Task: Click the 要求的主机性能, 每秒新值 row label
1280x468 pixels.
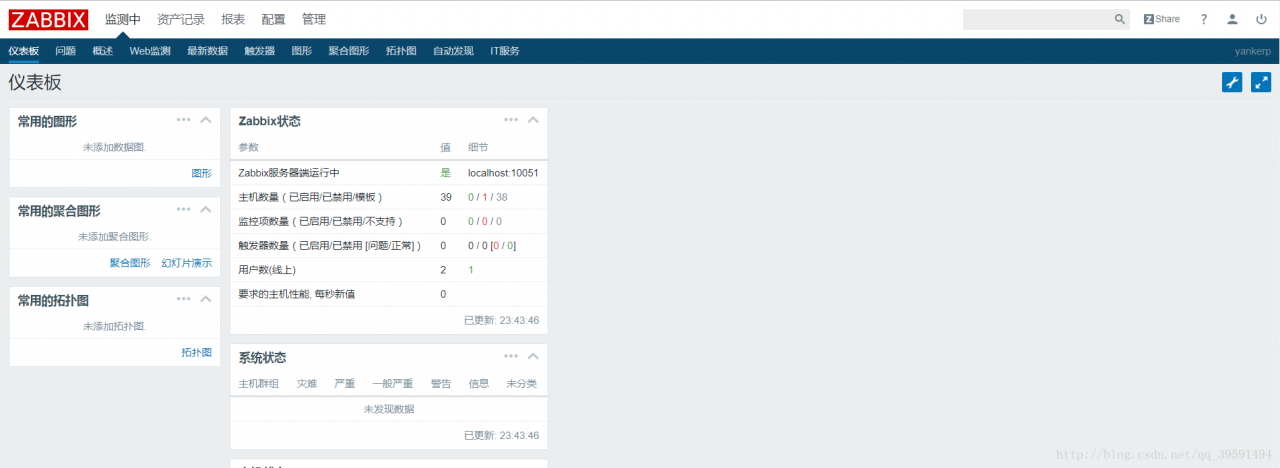Action: [297, 294]
